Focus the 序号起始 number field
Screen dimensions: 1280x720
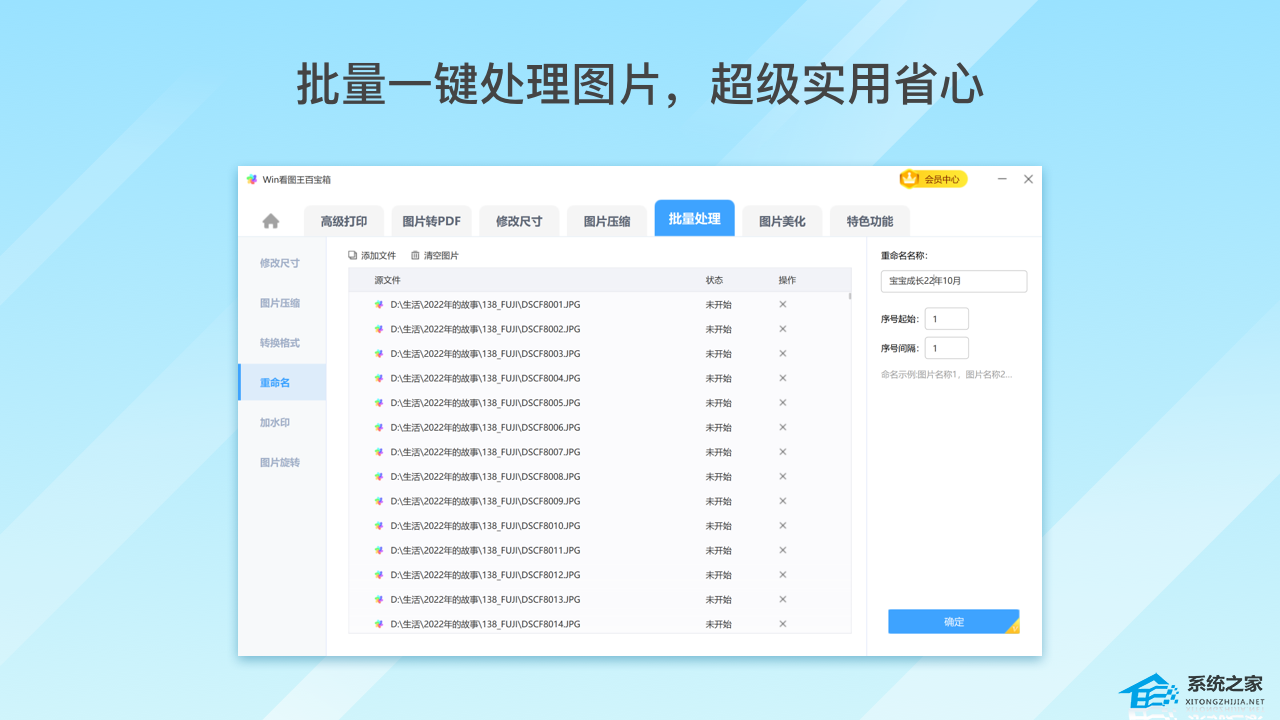[946, 319]
